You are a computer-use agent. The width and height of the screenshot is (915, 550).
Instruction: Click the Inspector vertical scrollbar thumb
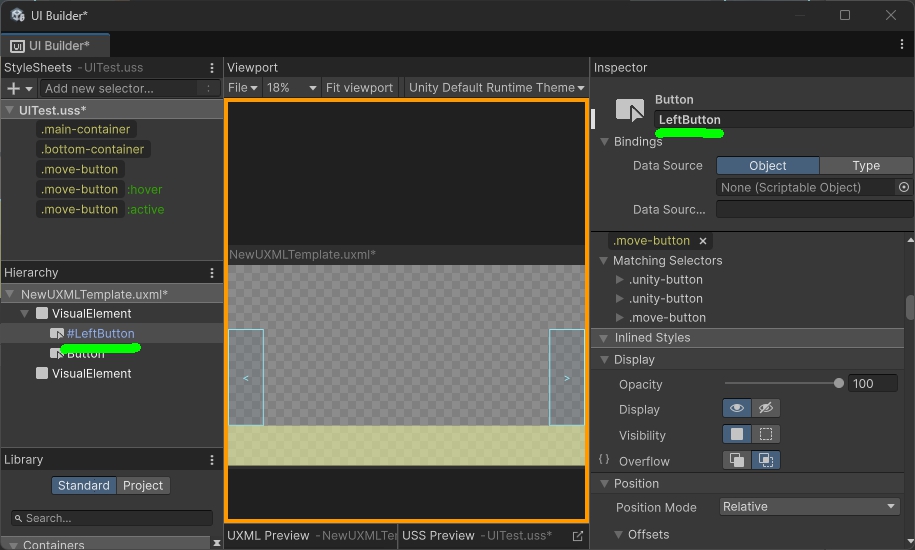pos(910,307)
